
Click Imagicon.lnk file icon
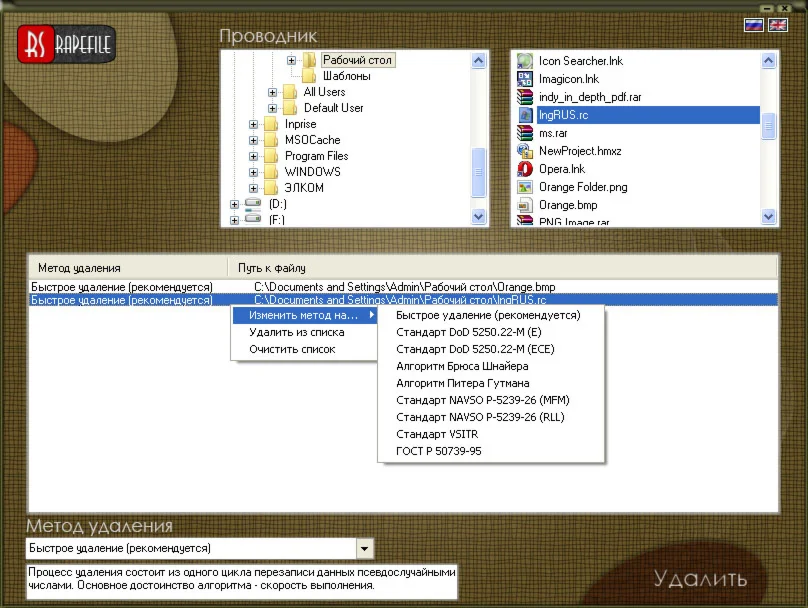[525, 79]
